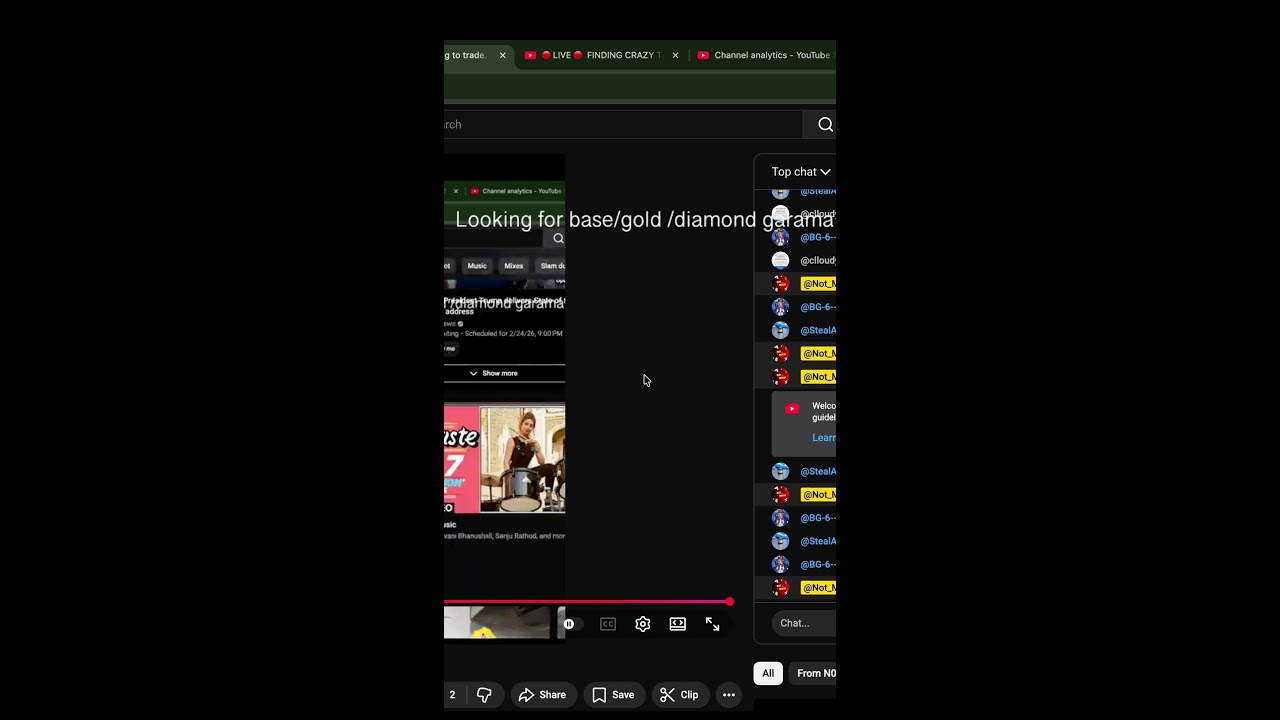Screen dimensions: 1280x720
Task: Enter fullscreen with the expand arrows icon
Action: (713, 624)
